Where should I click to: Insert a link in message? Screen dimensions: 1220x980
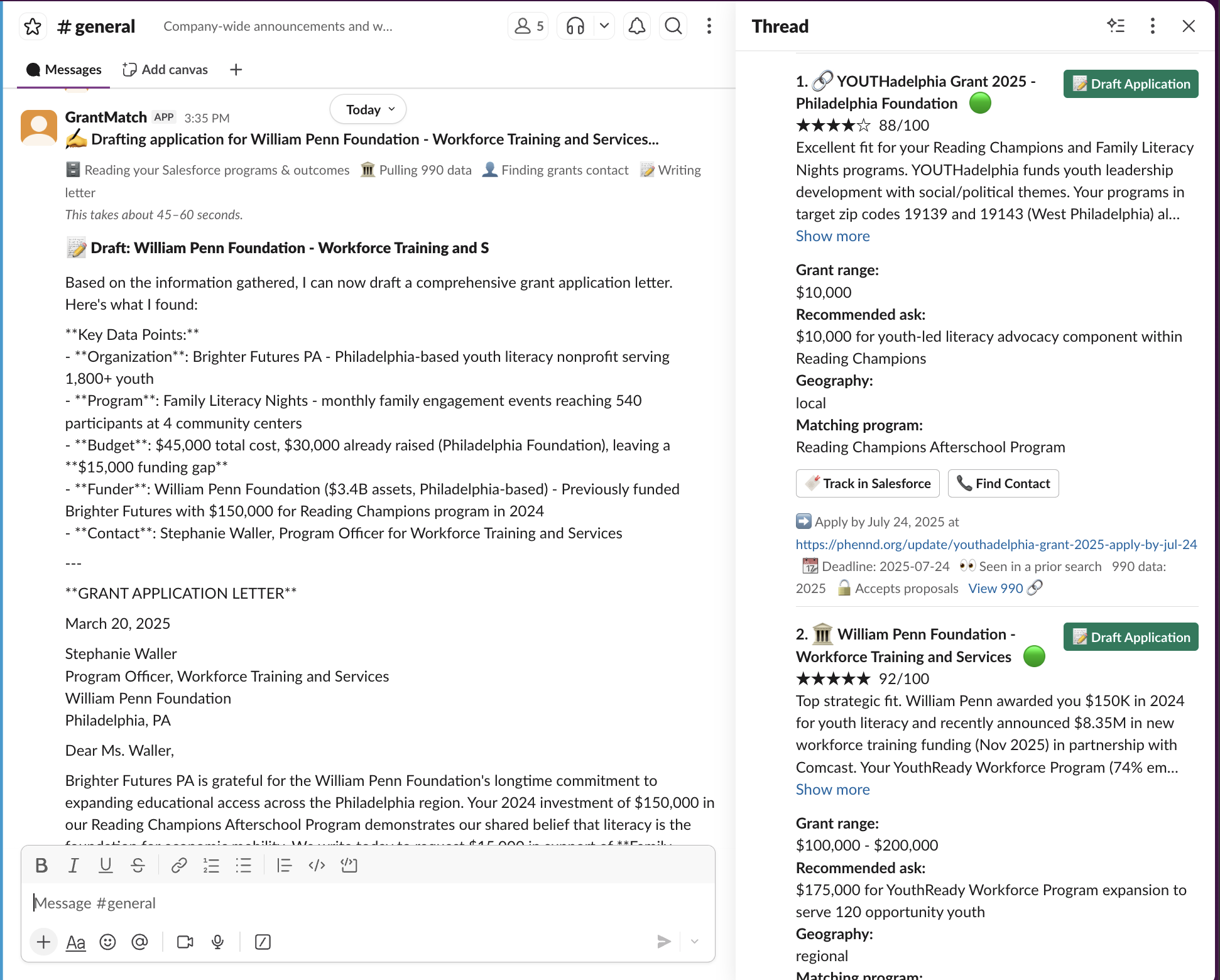point(178,866)
